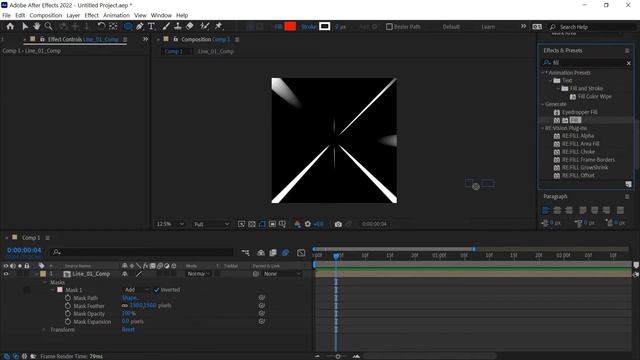Select the Learn workspace
The height and width of the screenshot is (360, 640).
488,27
